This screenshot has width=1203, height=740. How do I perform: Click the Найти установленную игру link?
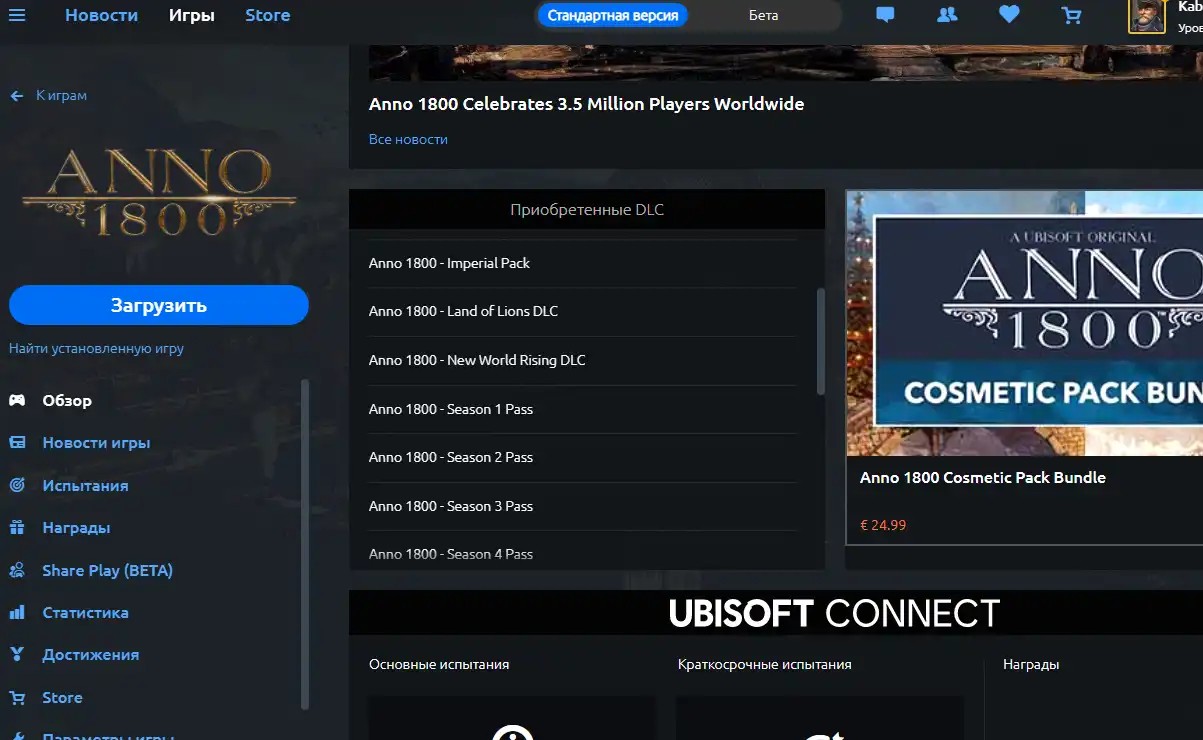click(x=96, y=349)
